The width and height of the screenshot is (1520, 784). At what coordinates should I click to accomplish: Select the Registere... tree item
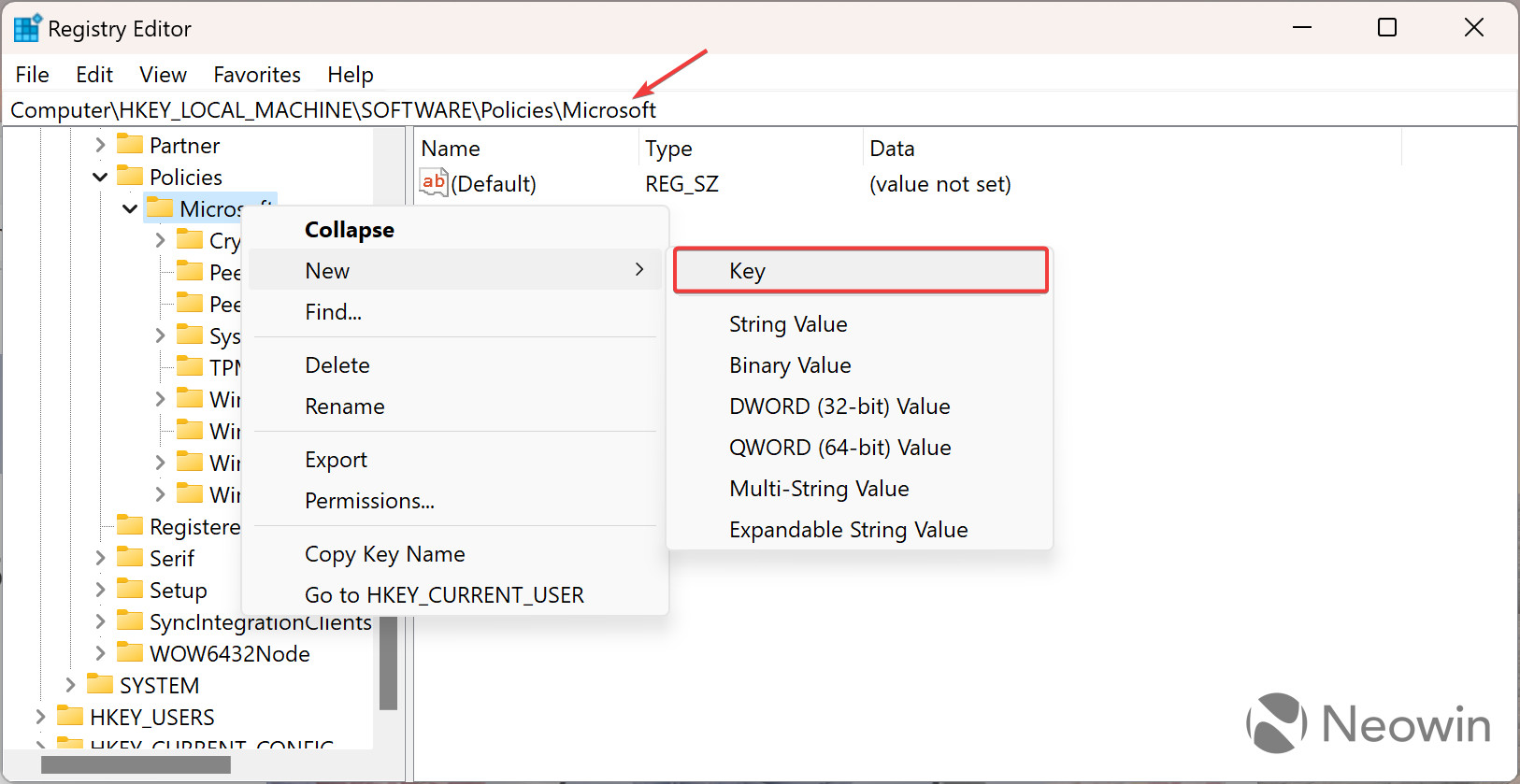click(x=194, y=527)
